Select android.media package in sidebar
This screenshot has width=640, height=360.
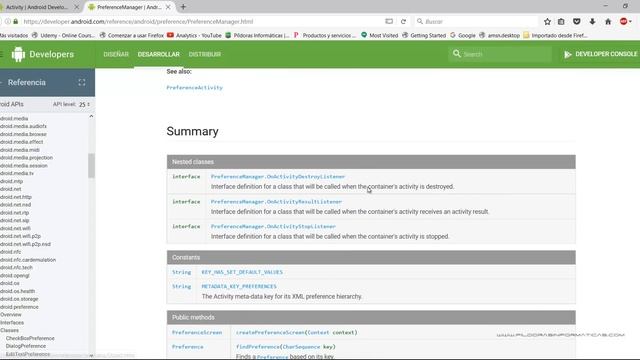click(14, 118)
